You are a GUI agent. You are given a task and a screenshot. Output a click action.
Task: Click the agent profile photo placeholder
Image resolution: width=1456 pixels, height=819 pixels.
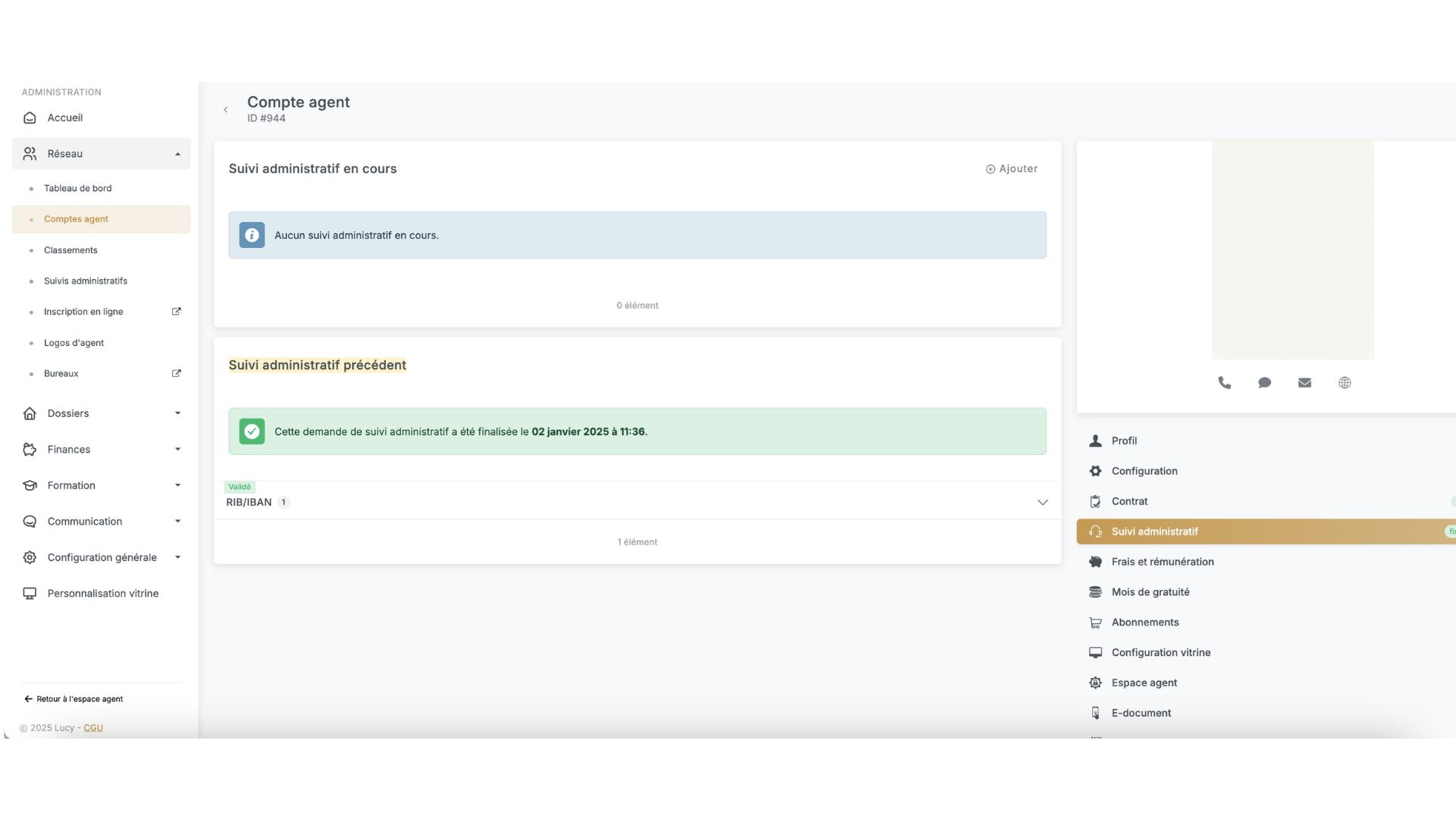click(x=1292, y=250)
